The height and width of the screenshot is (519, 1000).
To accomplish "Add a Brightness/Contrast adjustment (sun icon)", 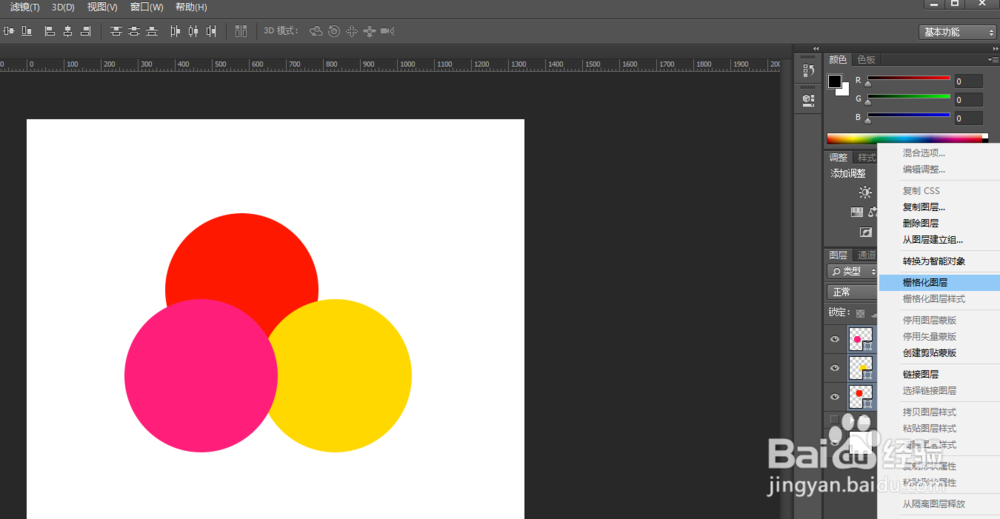I will (x=865, y=192).
